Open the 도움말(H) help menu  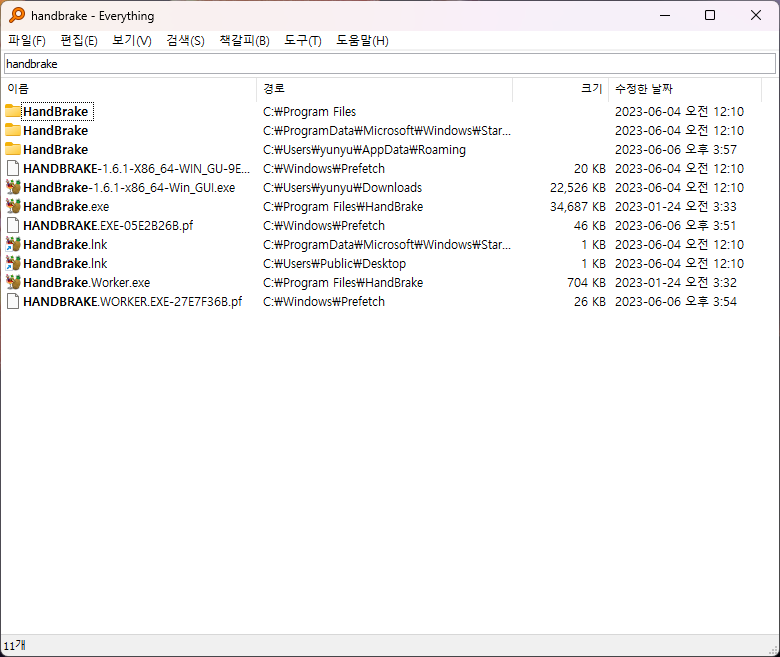362,41
